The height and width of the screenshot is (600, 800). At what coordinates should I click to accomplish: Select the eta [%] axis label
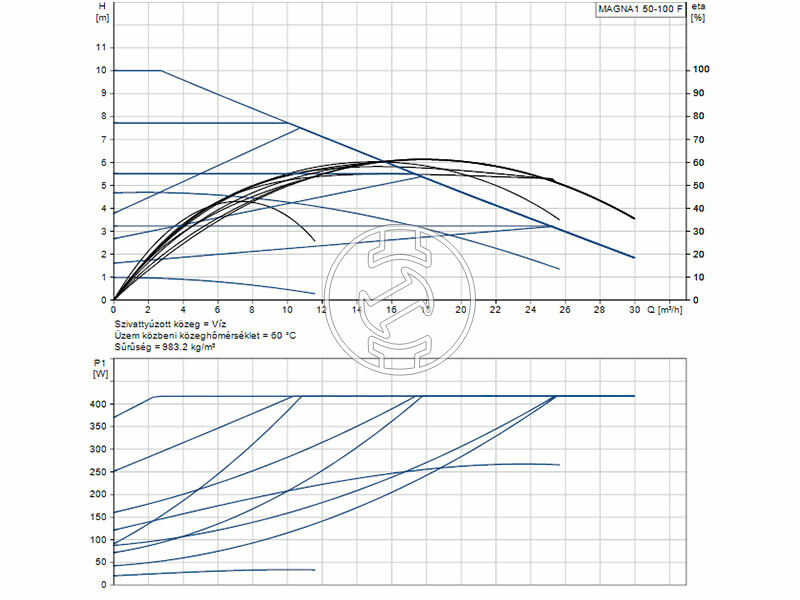tap(698, 12)
